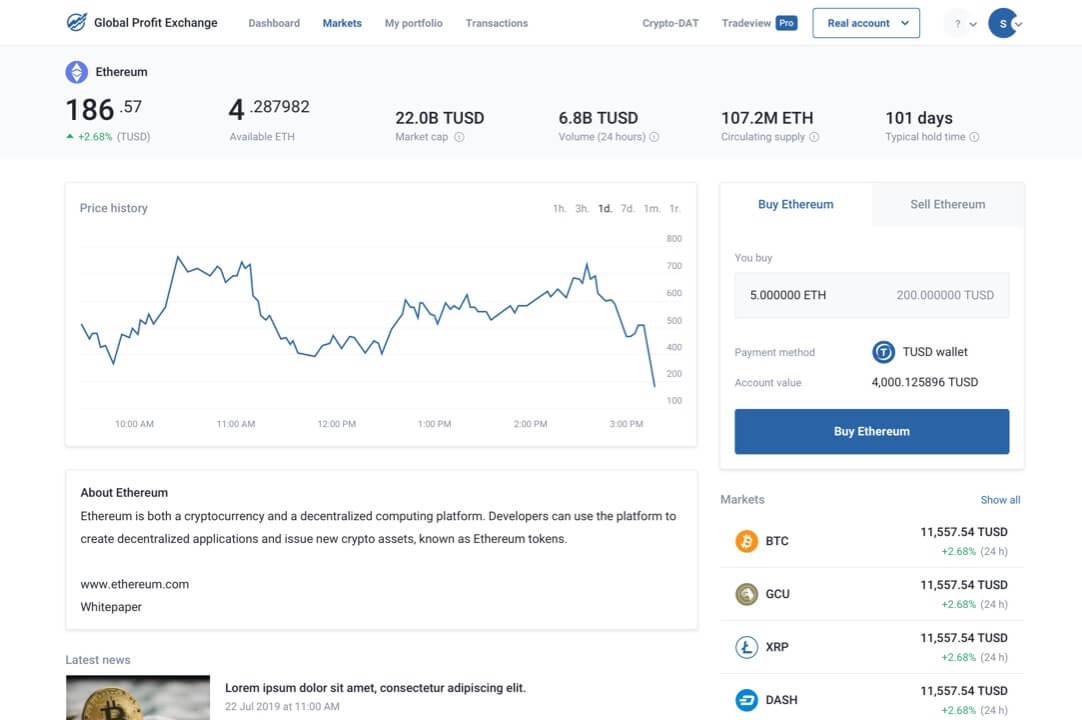The height and width of the screenshot is (720, 1082).
Task: Click the 107.2M ETH supply value
Action: (767, 118)
